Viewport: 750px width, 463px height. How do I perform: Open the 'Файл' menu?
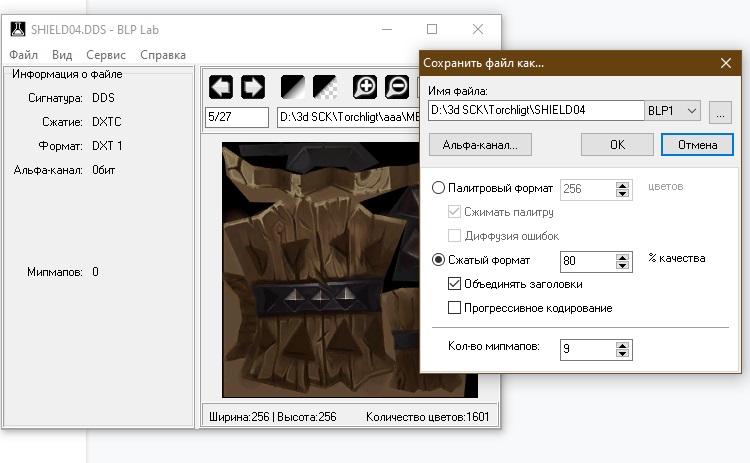[24, 55]
